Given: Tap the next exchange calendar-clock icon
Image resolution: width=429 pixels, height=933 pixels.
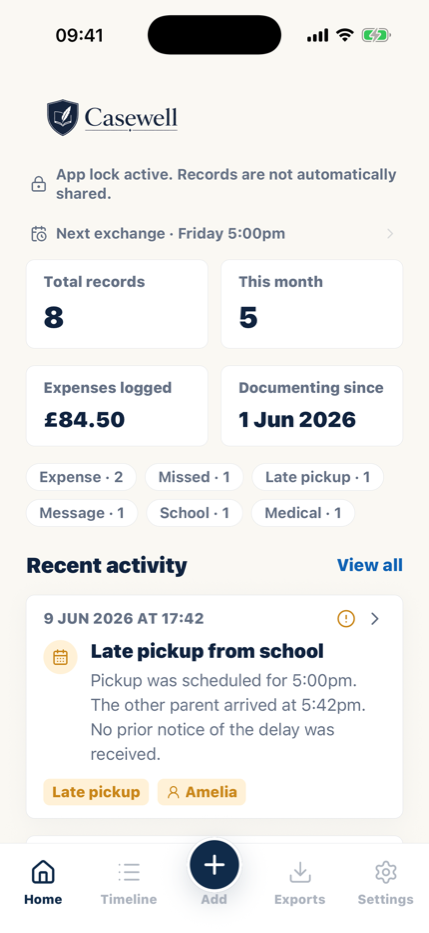Looking at the screenshot, I should click(x=39, y=233).
